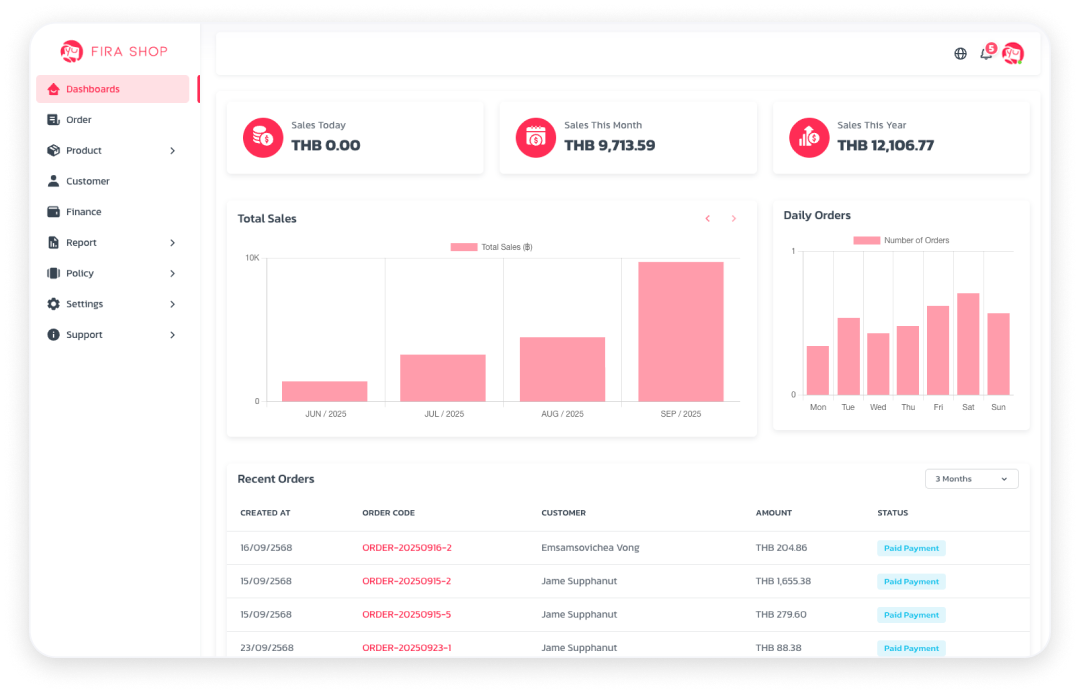Open the language globe icon

point(960,53)
